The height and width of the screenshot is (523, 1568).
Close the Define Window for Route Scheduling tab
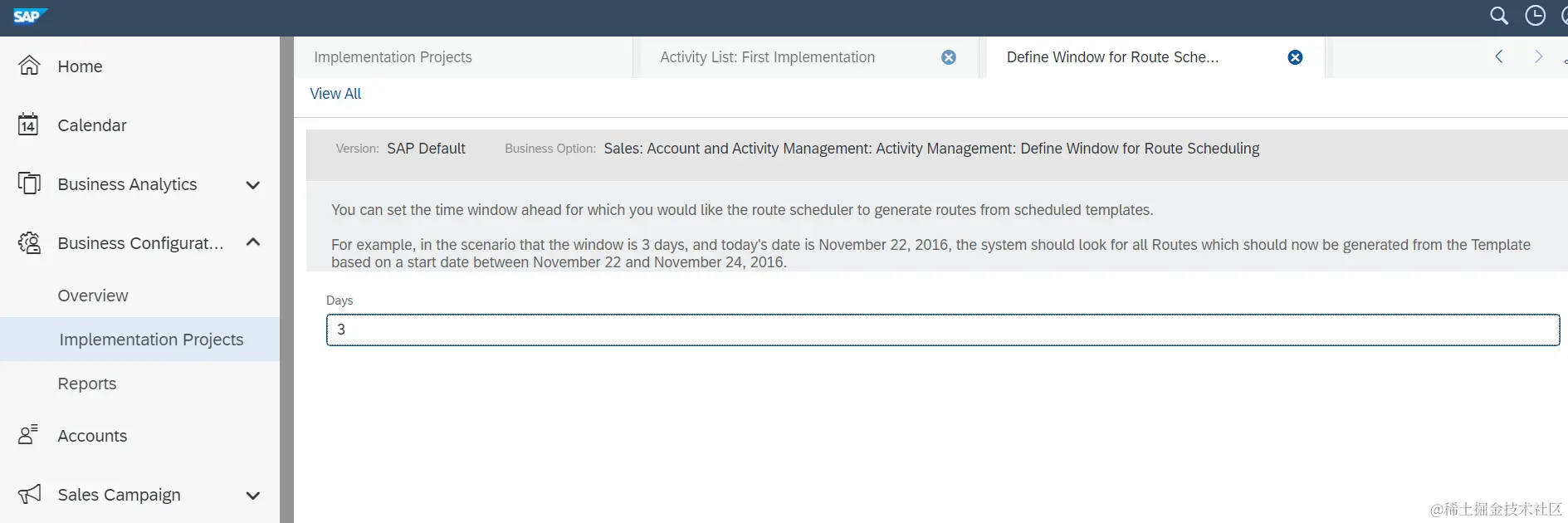click(x=1295, y=57)
